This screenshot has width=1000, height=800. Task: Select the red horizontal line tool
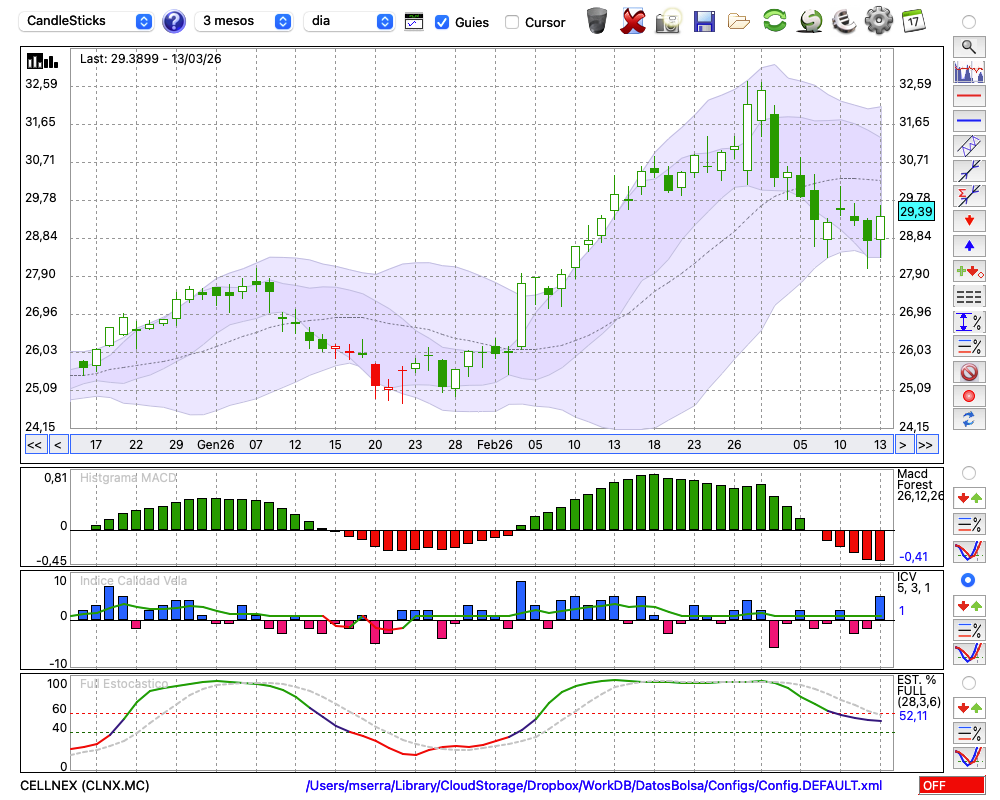pos(968,97)
